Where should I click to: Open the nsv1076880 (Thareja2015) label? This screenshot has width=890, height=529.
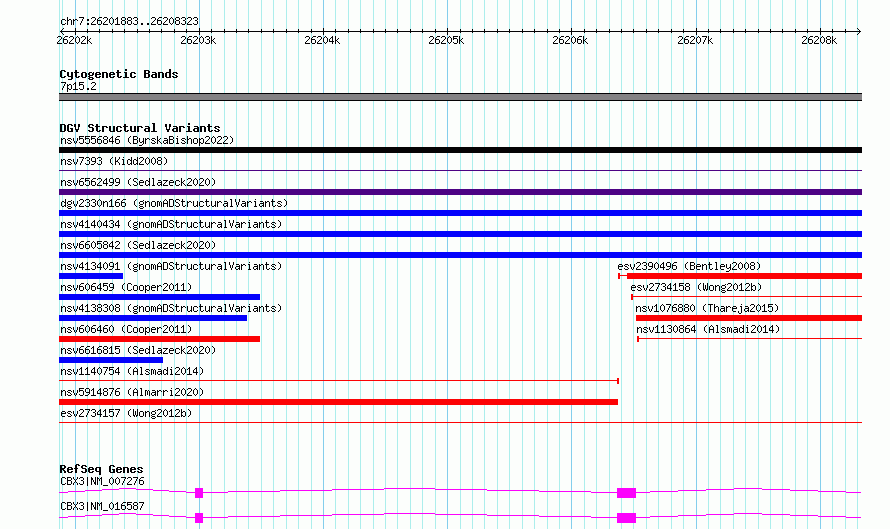[707, 308]
